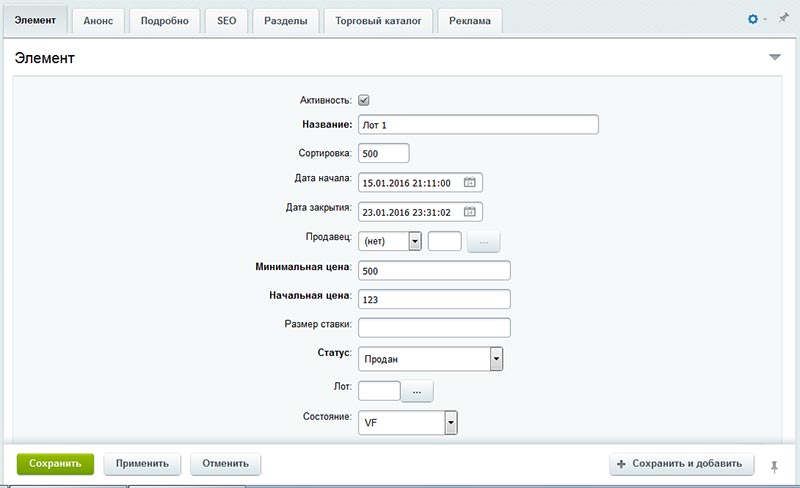Open the Торговый каталог tab
800x488 pixels.
tap(379, 21)
